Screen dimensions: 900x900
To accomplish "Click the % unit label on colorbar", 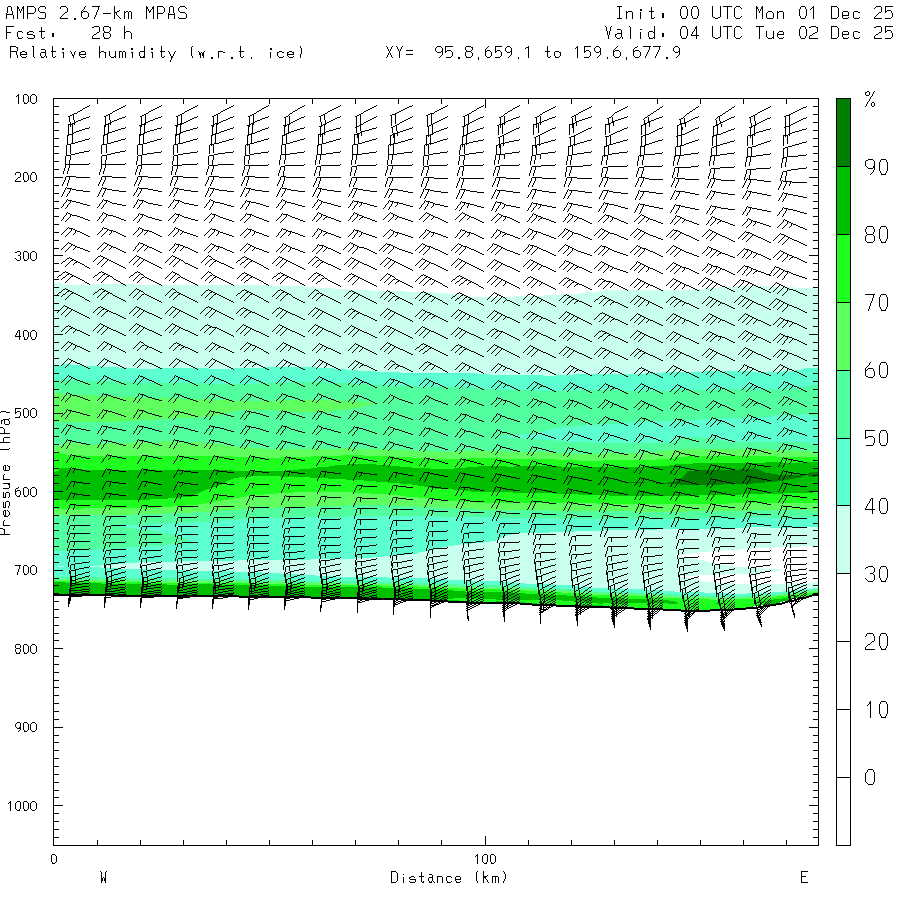I will tap(870, 100).
